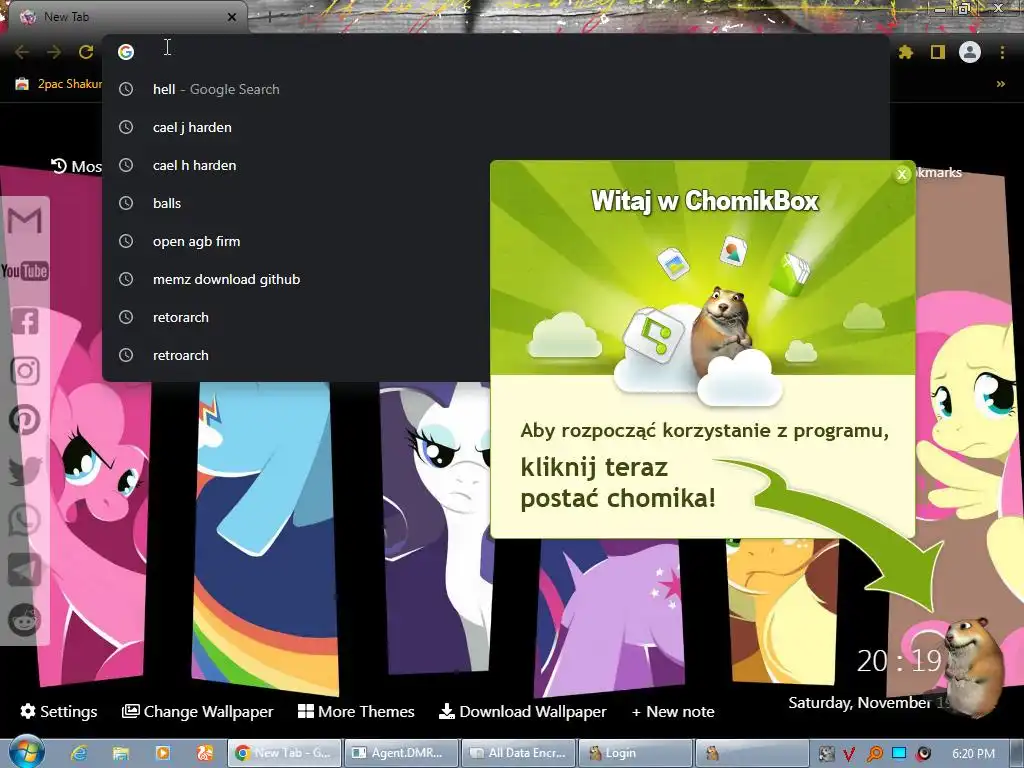Go forward using the browser forward arrow
Screen dimensions: 1024x768
(54, 52)
